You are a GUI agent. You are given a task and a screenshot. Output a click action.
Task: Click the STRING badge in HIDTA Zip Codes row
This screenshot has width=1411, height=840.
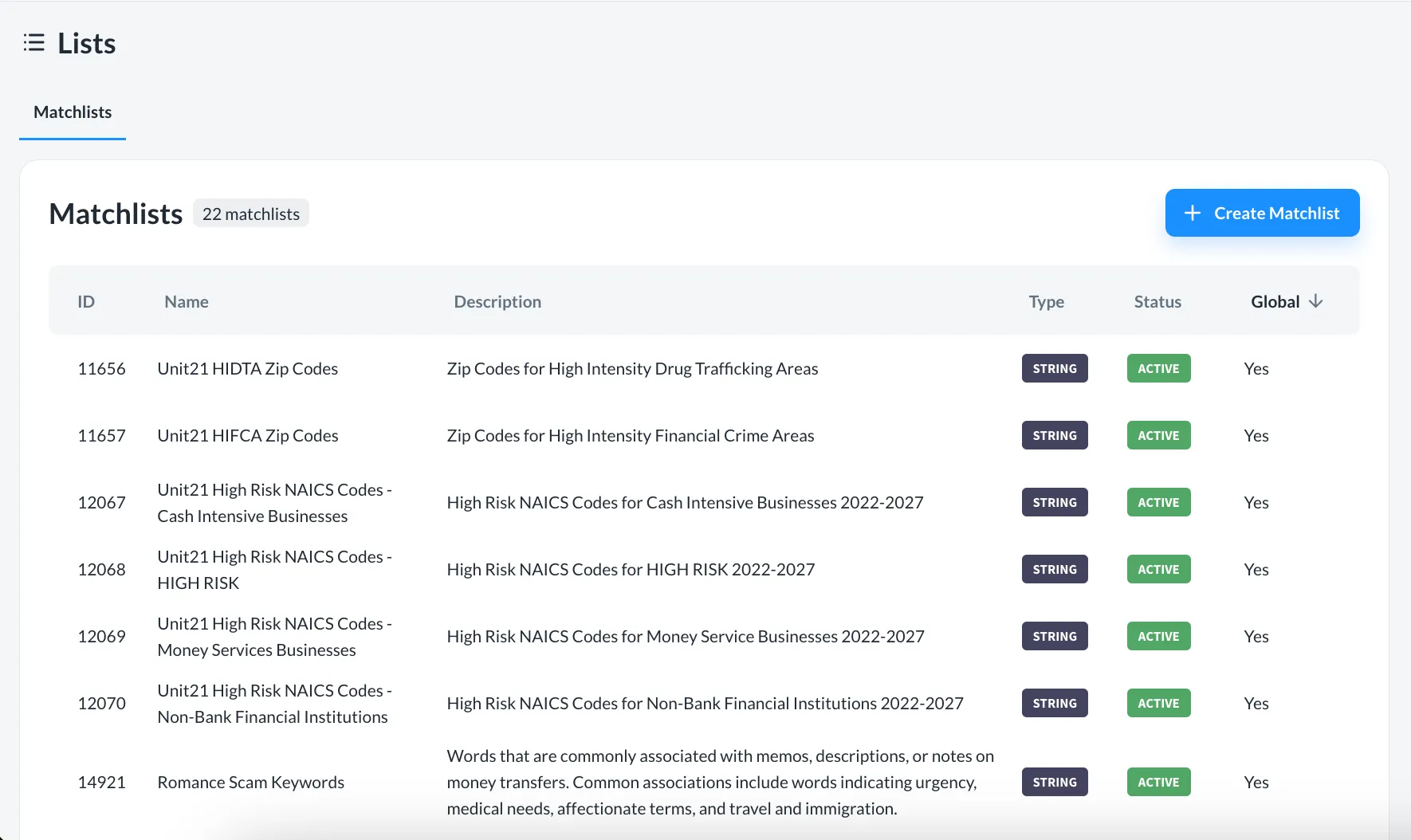point(1055,368)
